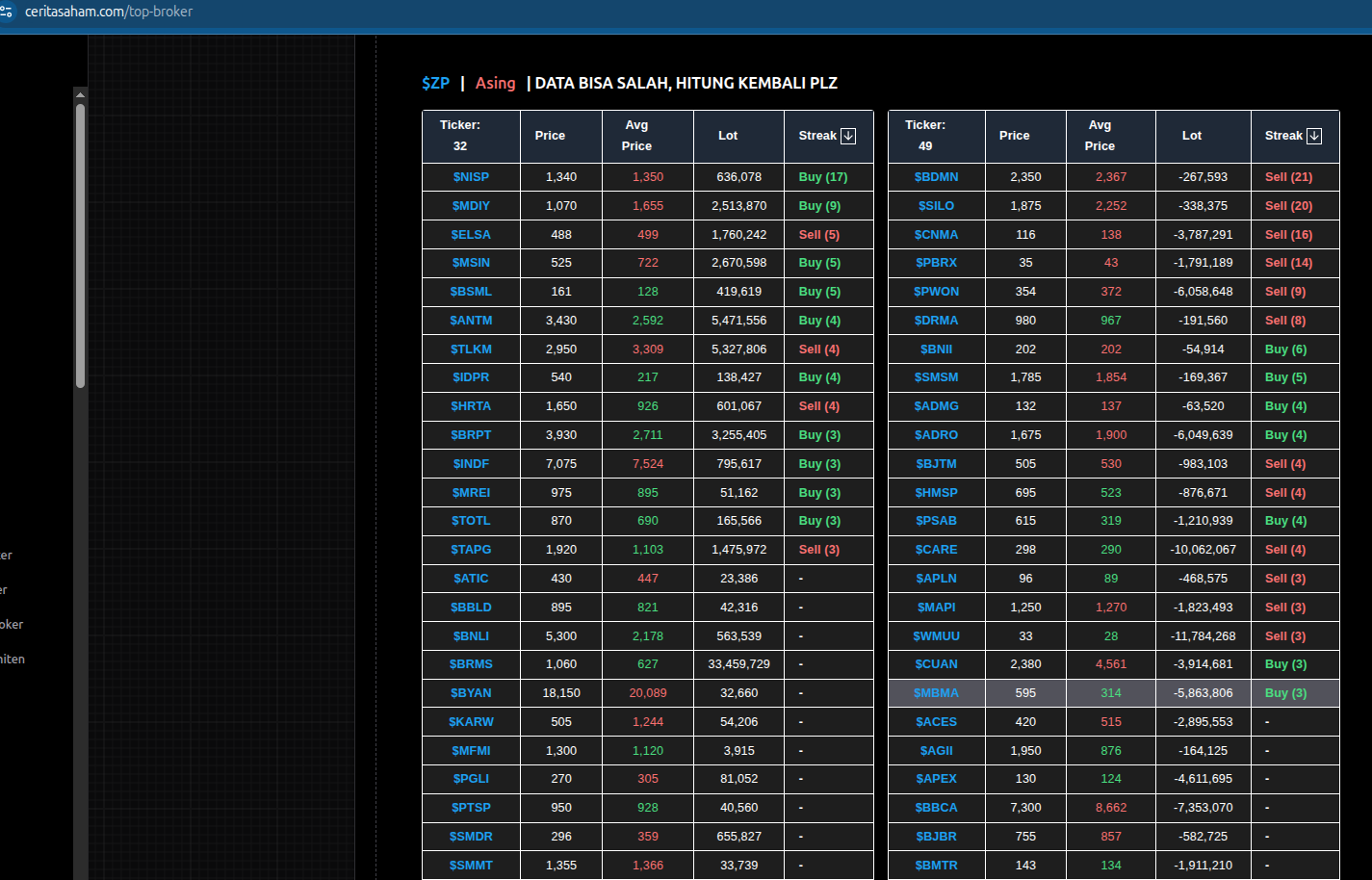Open the $CNMA ticker link
1372x880 pixels.
(x=937, y=235)
